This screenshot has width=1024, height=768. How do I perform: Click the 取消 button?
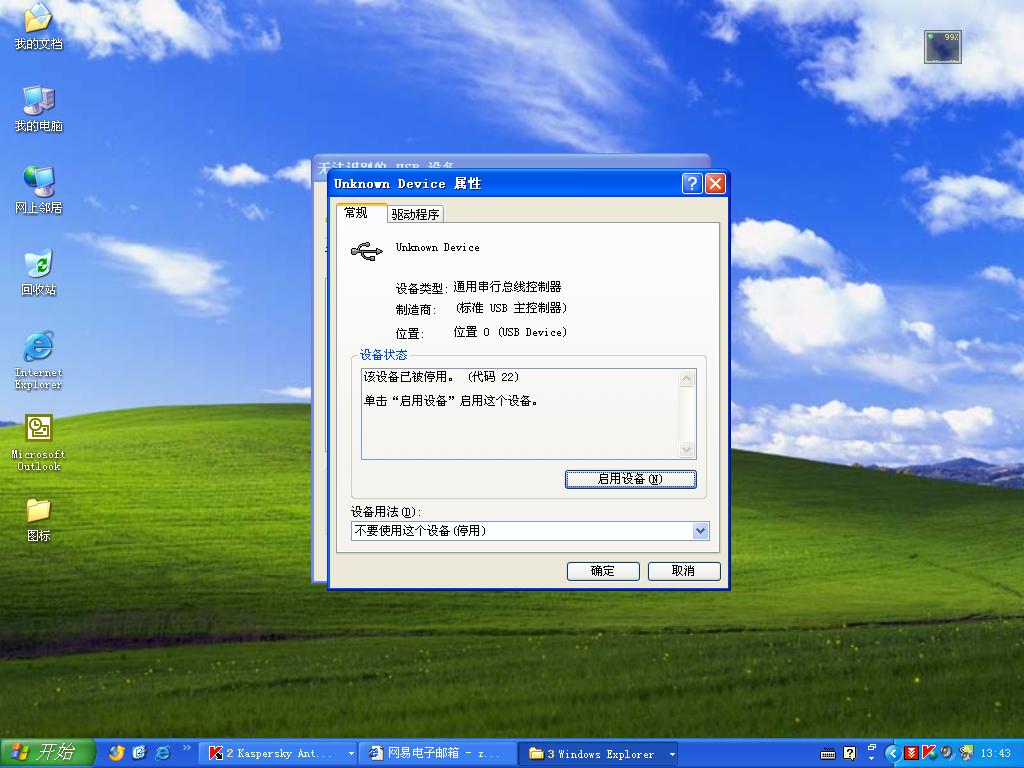pyautogui.click(x=684, y=571)
